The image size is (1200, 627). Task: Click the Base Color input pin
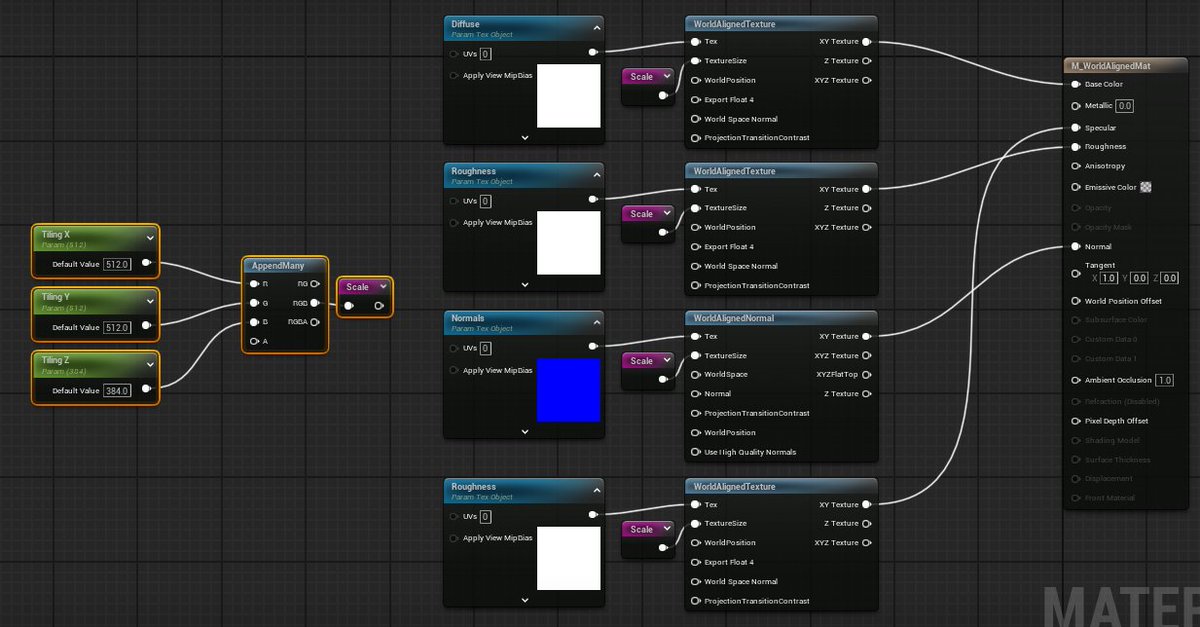click(1076, 84)
